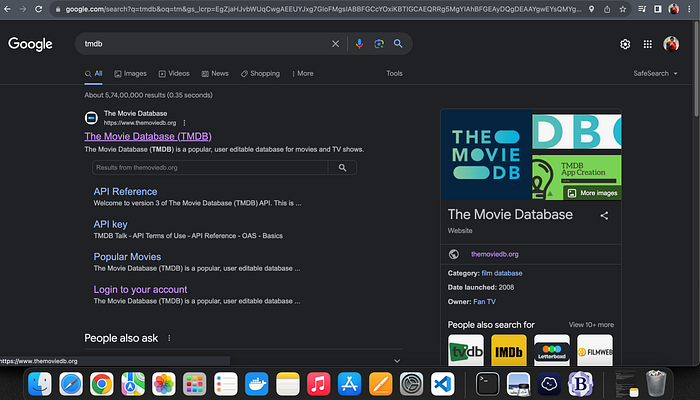Open Google quick settings gear
This screenshot has height=400, width=700.
(x=625, y=44)
